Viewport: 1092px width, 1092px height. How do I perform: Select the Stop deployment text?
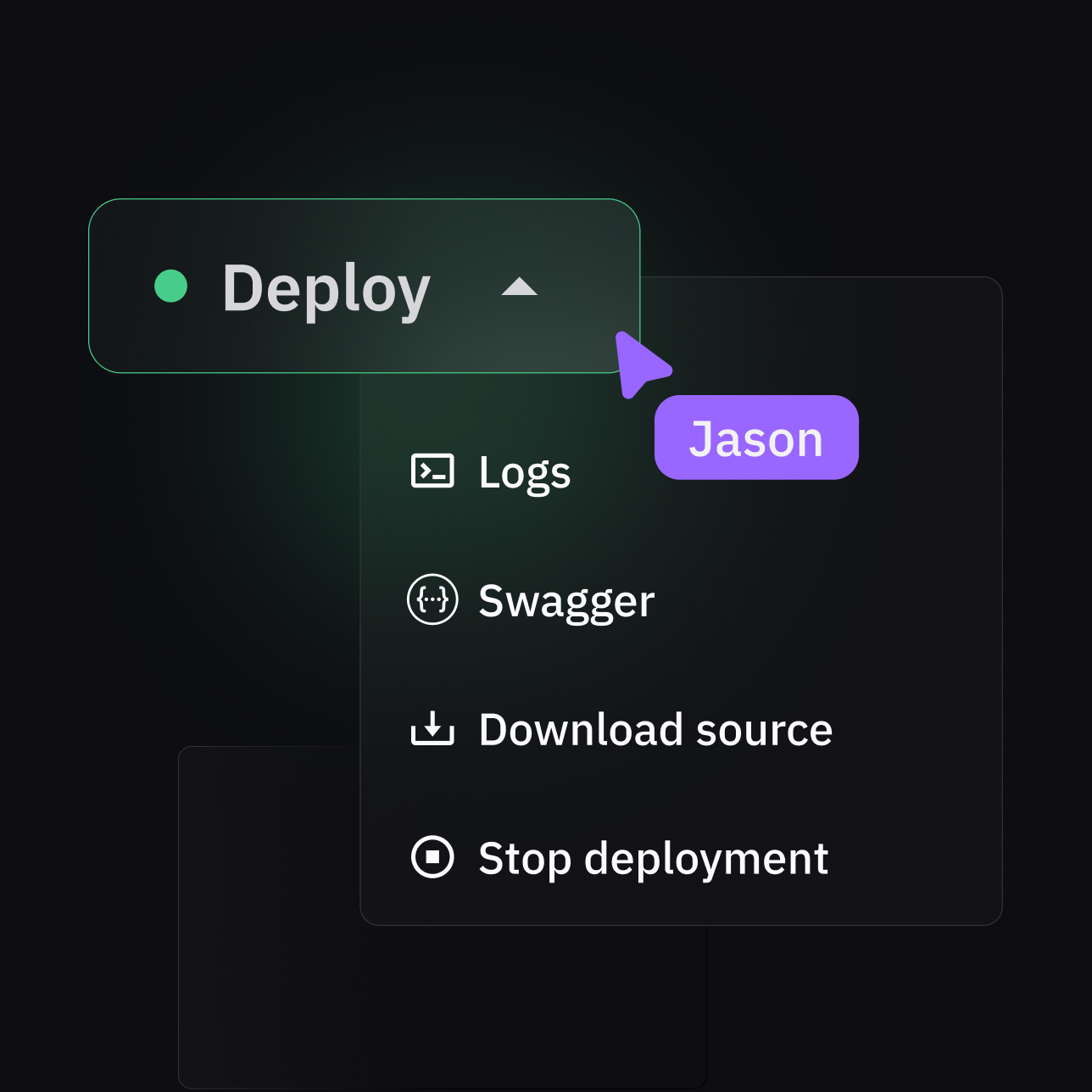(x=653, y=858)
